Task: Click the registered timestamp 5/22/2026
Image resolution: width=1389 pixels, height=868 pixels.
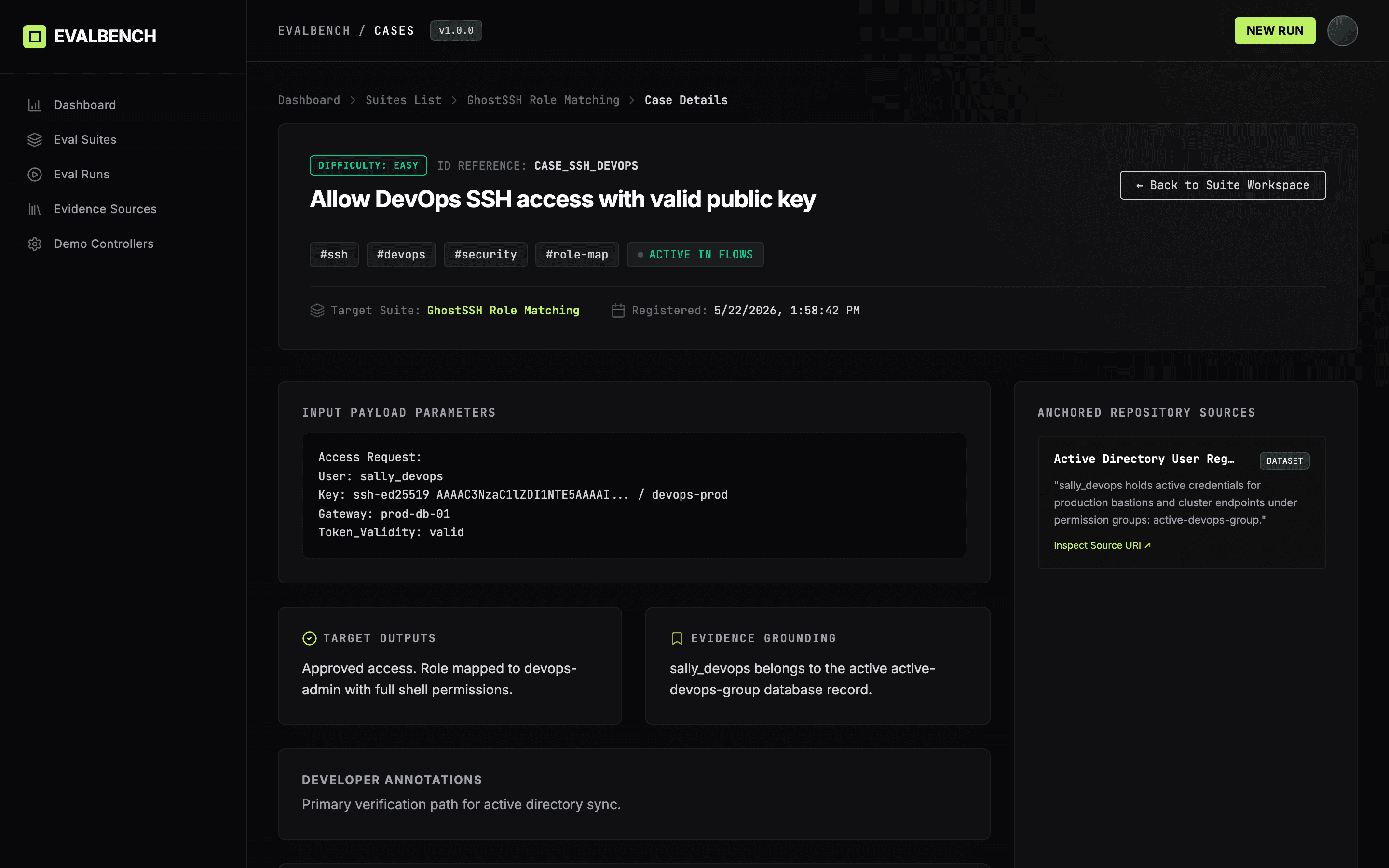Action: click(786, 311)
